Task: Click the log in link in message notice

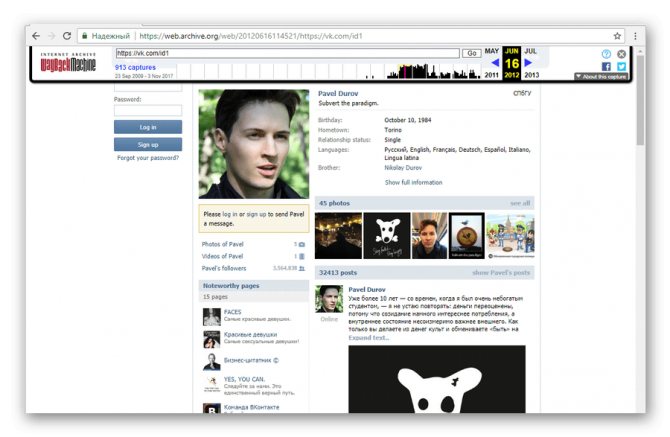Action: coord(229,214)
